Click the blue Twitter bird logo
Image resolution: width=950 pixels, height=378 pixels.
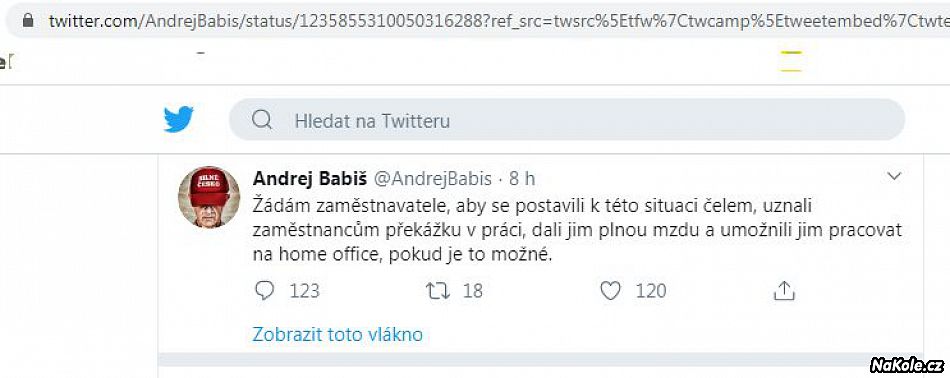179,119
